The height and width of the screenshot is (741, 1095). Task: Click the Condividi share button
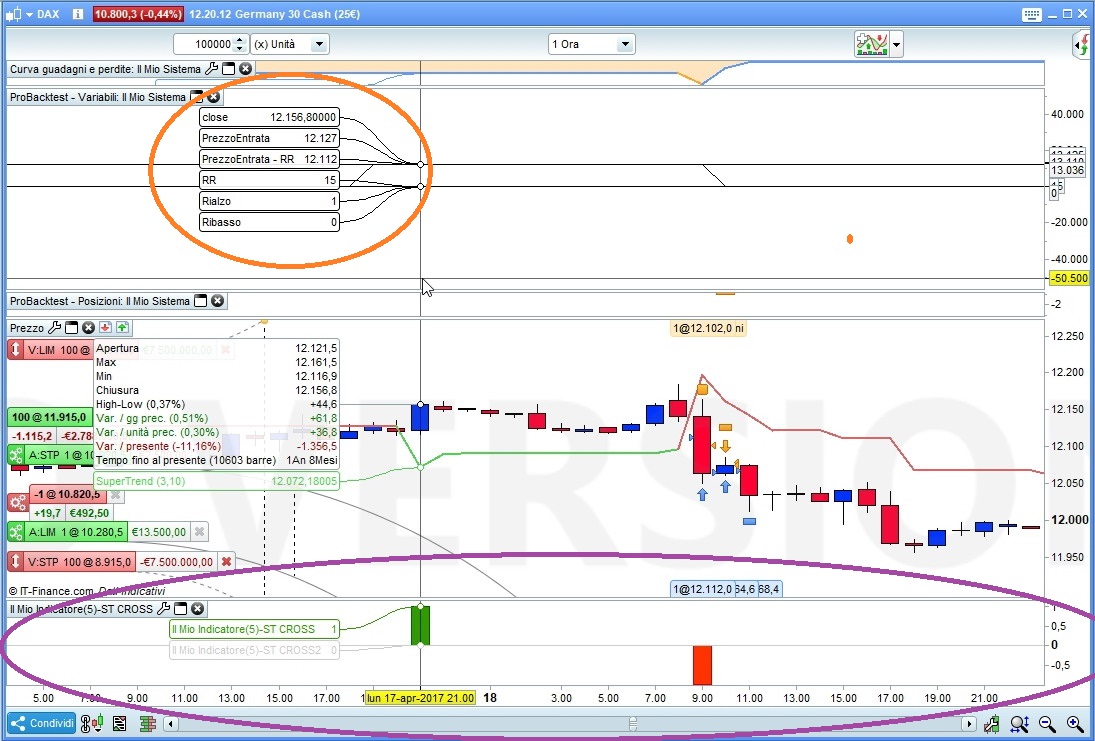41,724
